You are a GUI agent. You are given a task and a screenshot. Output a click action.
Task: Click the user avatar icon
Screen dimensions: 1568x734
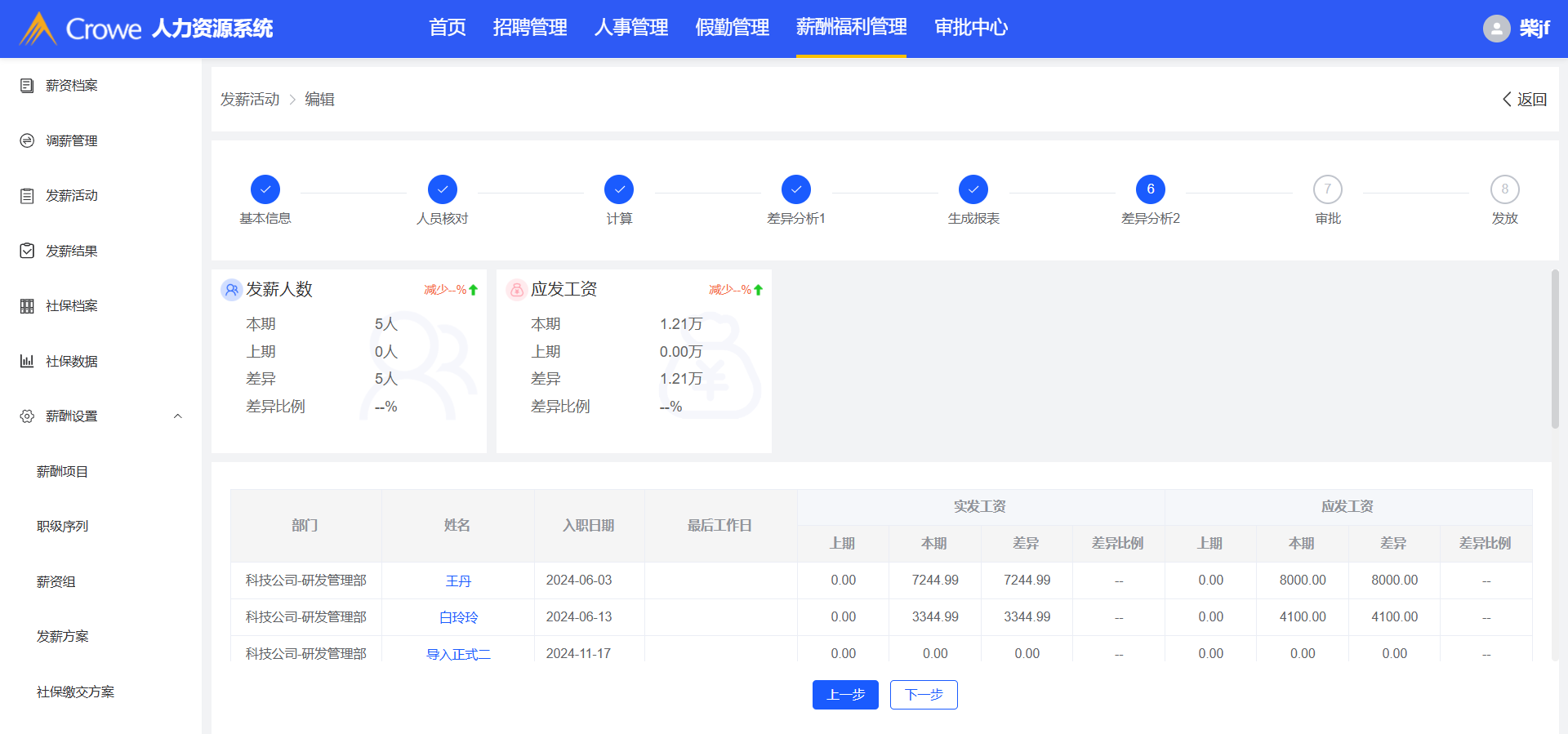(x=1496, y=29)
